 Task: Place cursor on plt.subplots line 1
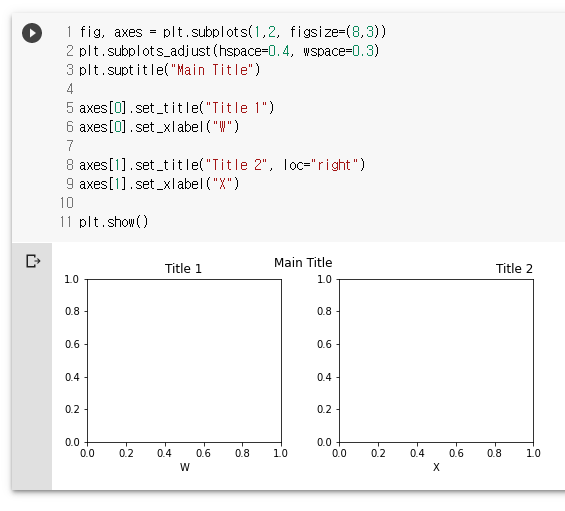coord(232,32)
